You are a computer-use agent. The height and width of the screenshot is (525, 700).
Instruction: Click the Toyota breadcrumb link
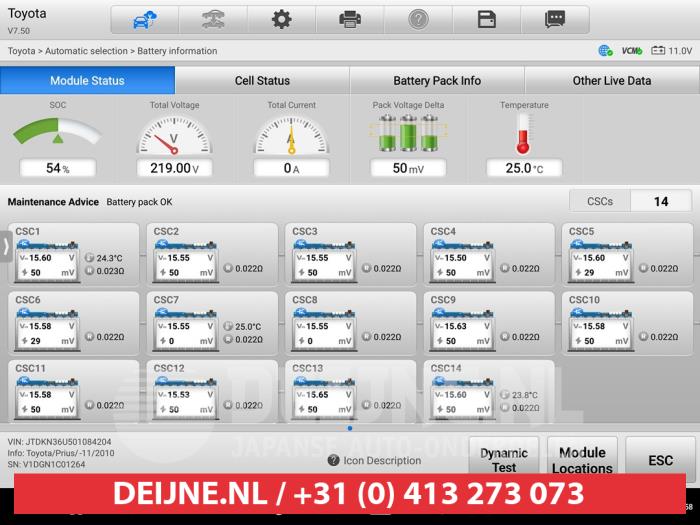pyautogui.click(x=21, y=51)
